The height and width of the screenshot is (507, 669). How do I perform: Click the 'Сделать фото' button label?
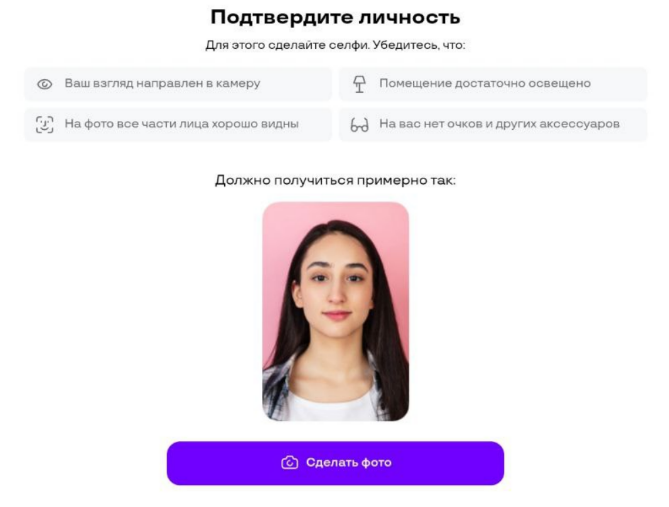pos(349,463)
